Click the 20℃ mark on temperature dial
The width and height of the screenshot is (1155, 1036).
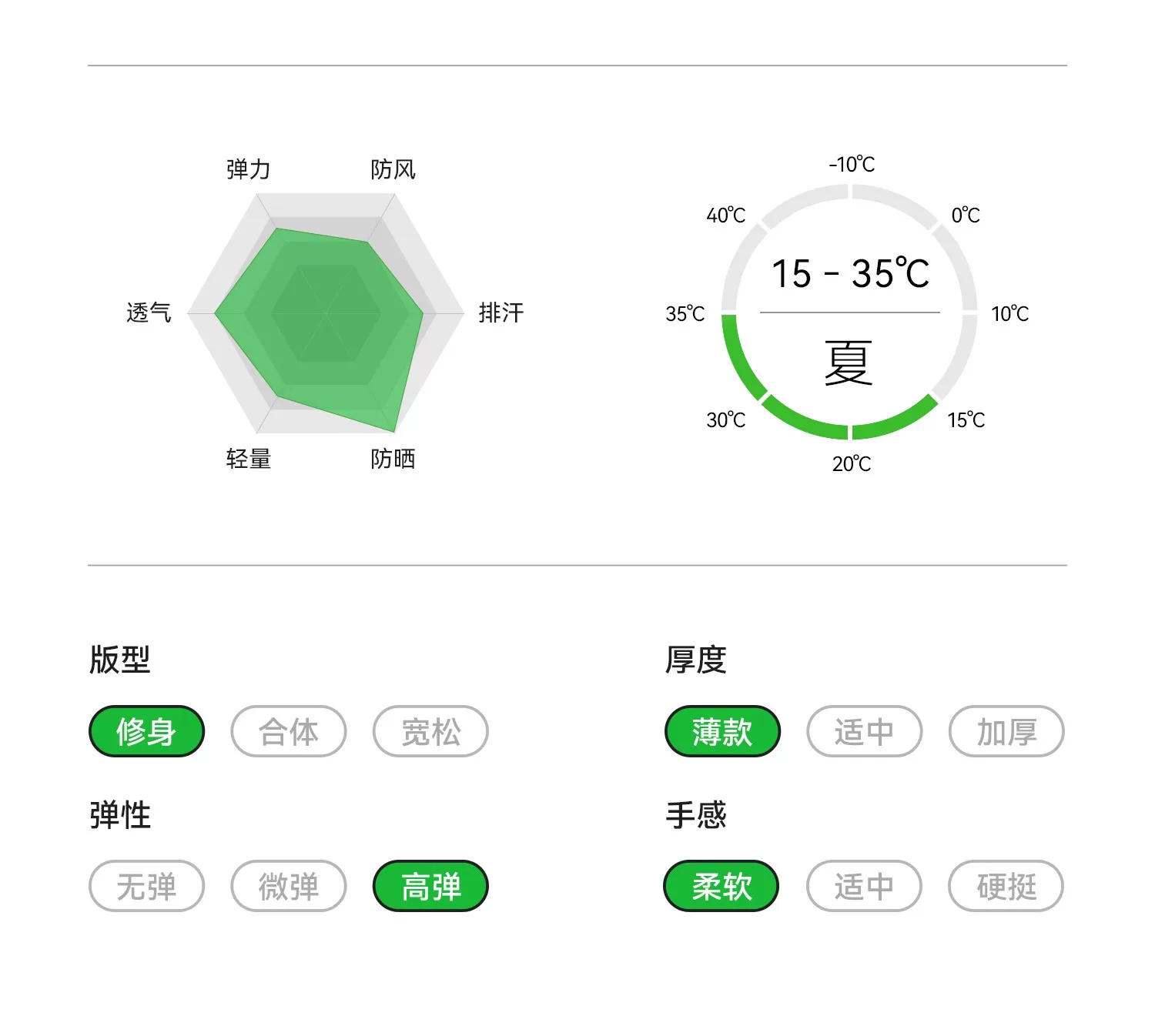[851, 463]
